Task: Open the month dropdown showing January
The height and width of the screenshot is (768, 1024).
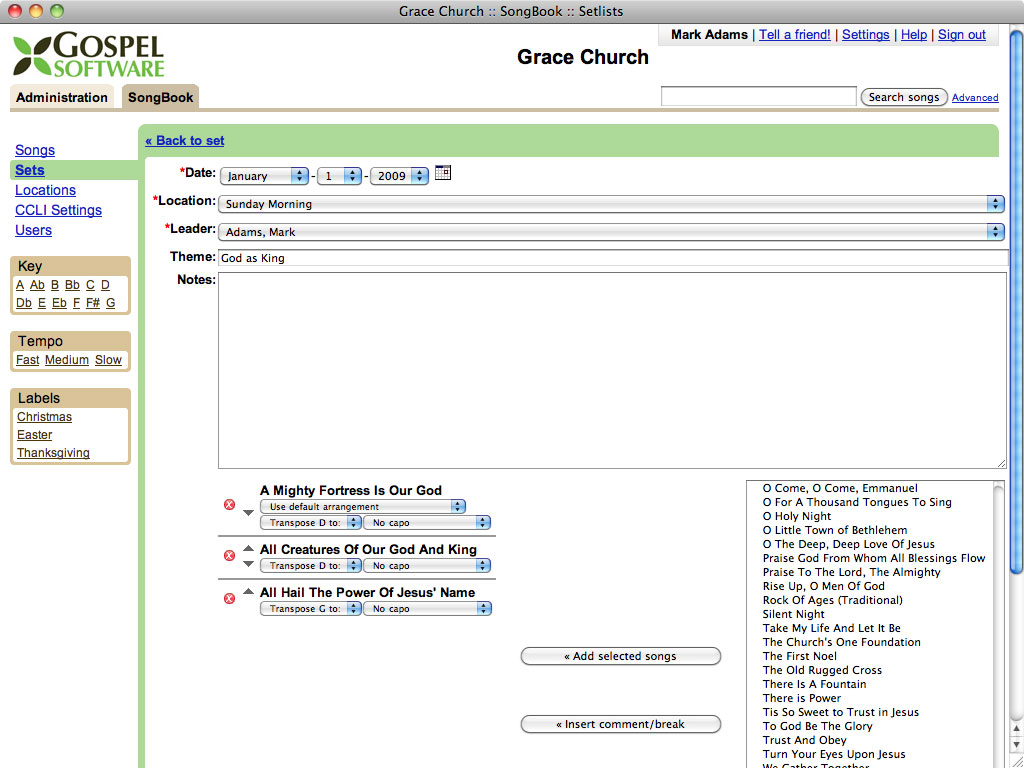Action: click(264, 176)
